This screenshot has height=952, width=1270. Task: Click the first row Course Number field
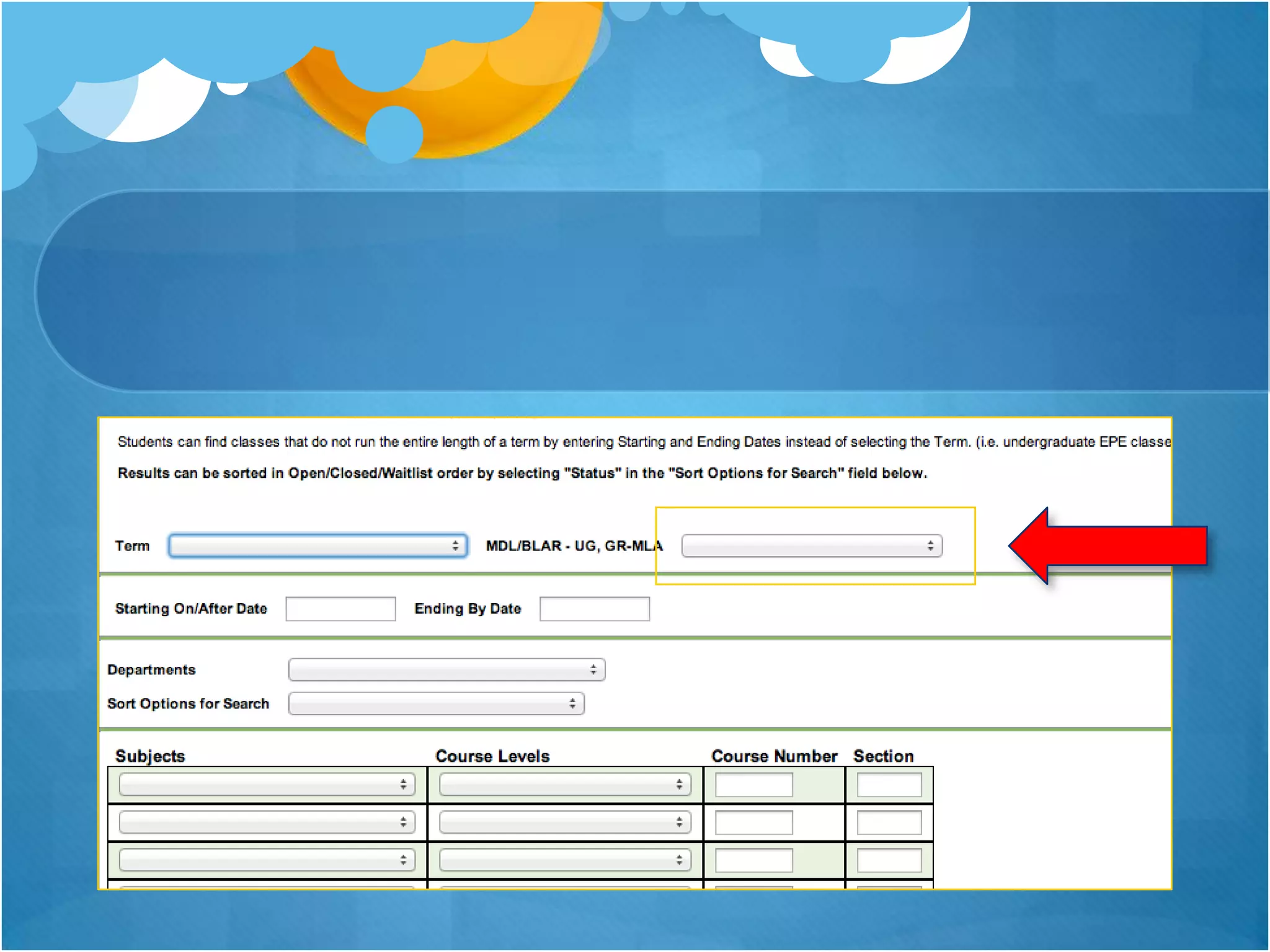[753, 785]
